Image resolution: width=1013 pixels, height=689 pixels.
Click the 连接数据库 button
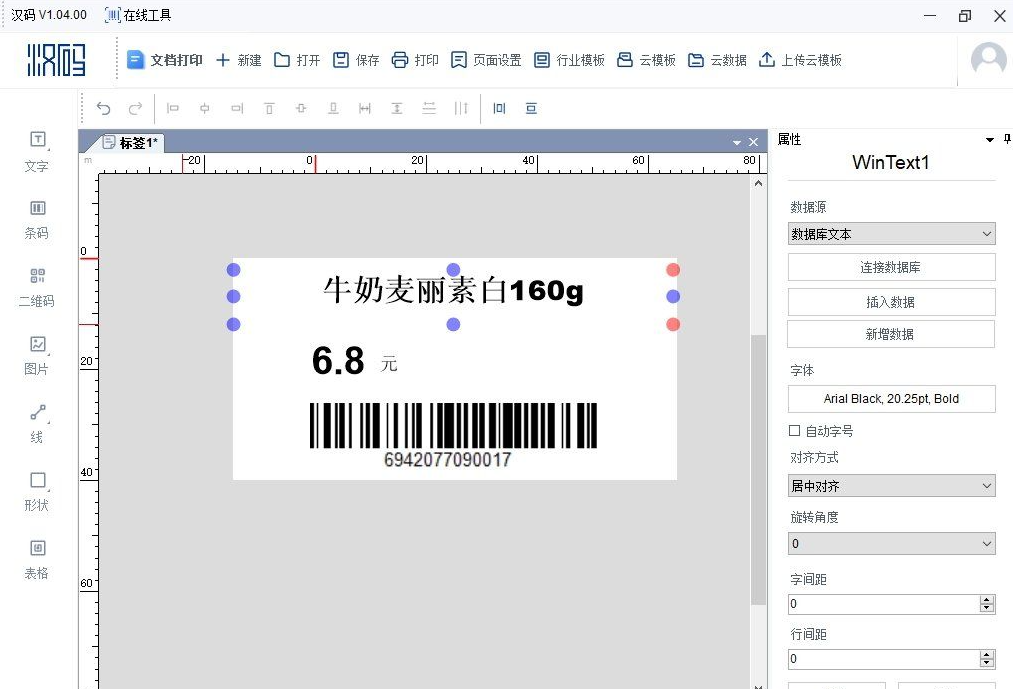[x=891, y=267]
